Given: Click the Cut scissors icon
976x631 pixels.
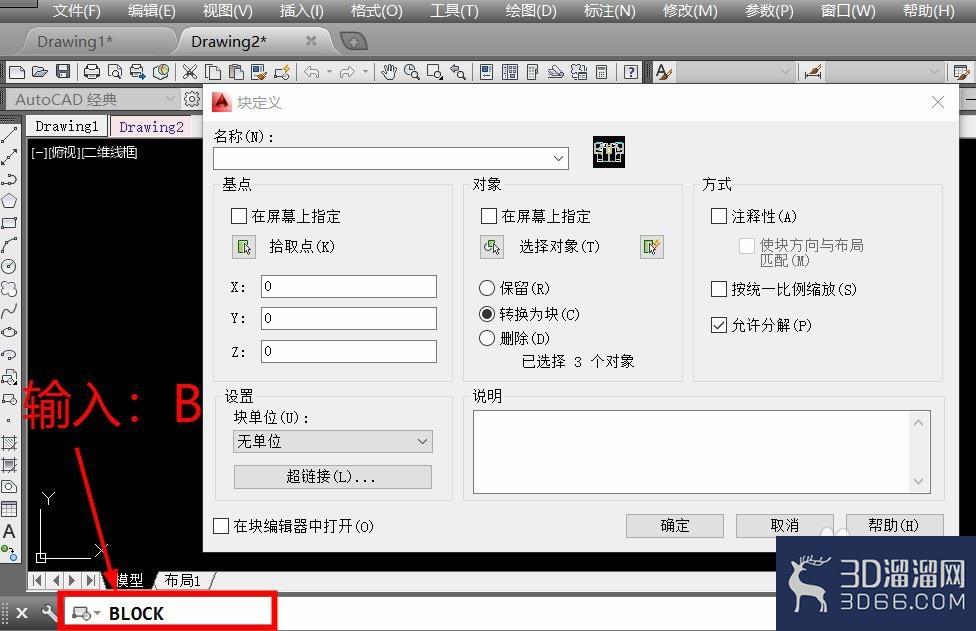Looking at the screenshot, I should pyautogui.click(x=189, y=72).
